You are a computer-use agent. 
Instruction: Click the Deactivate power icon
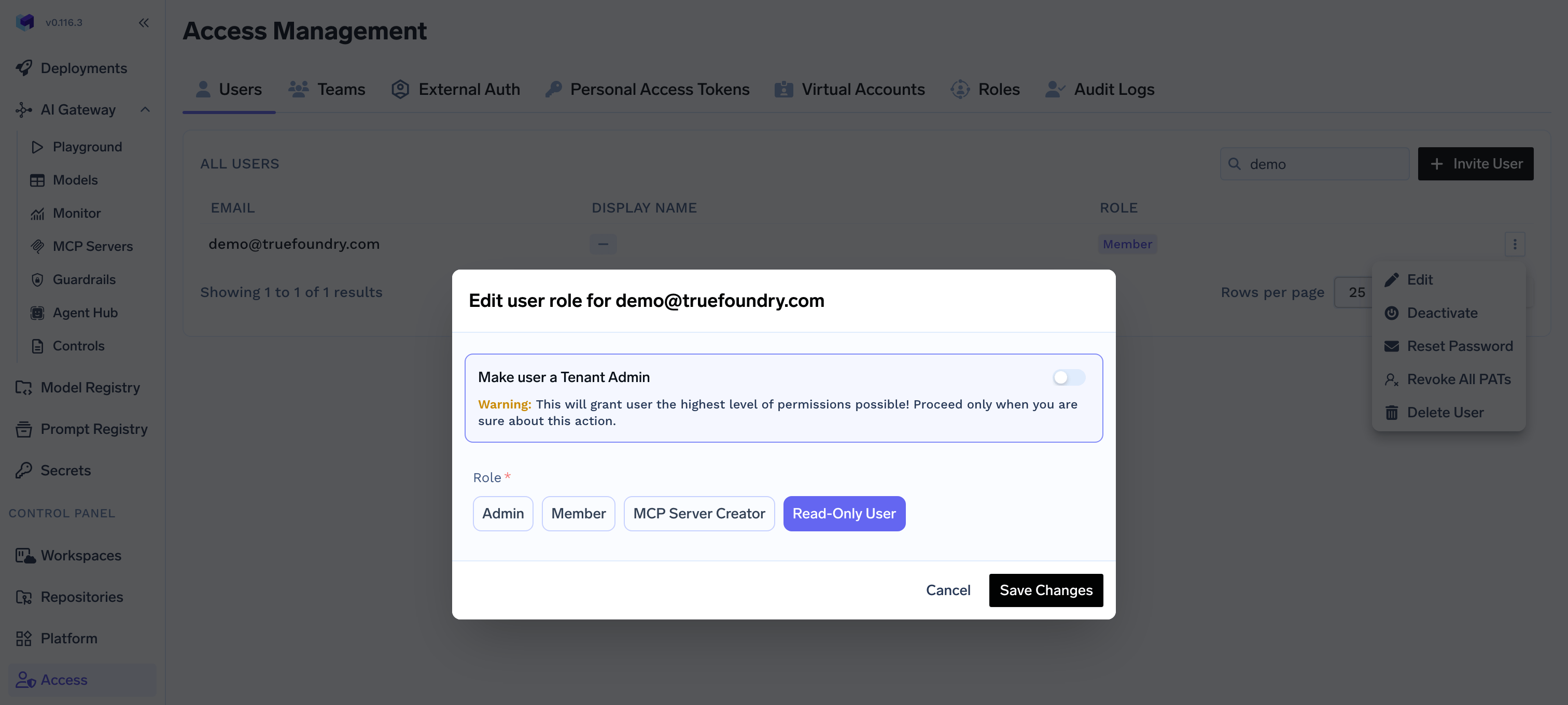pyautogui.click(x=1392, y=313)
